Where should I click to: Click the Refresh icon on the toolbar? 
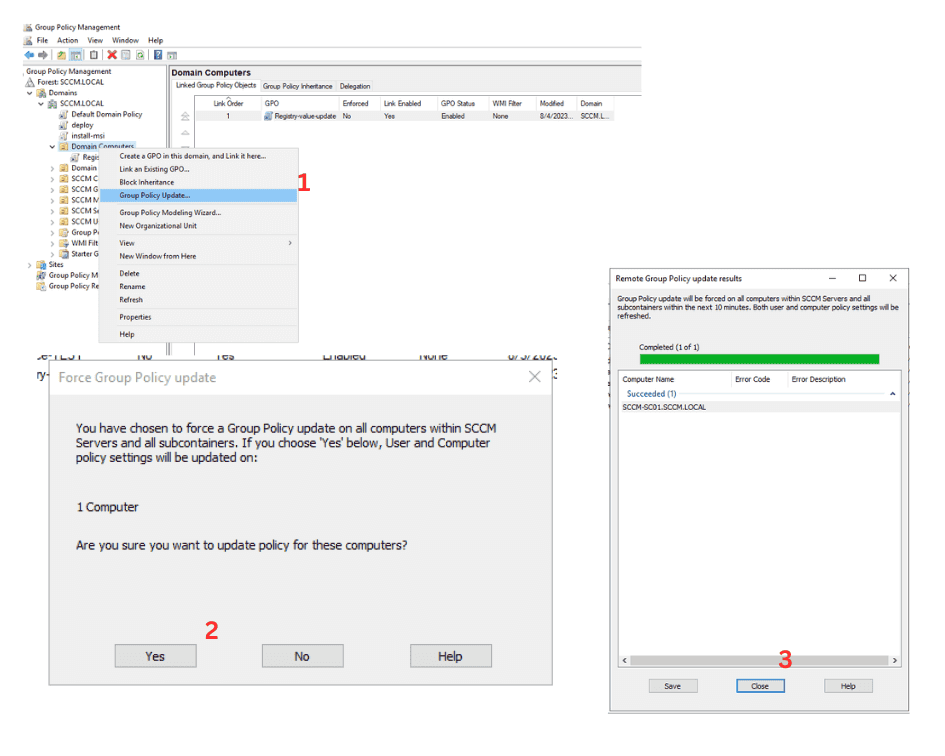click(140, 53)
